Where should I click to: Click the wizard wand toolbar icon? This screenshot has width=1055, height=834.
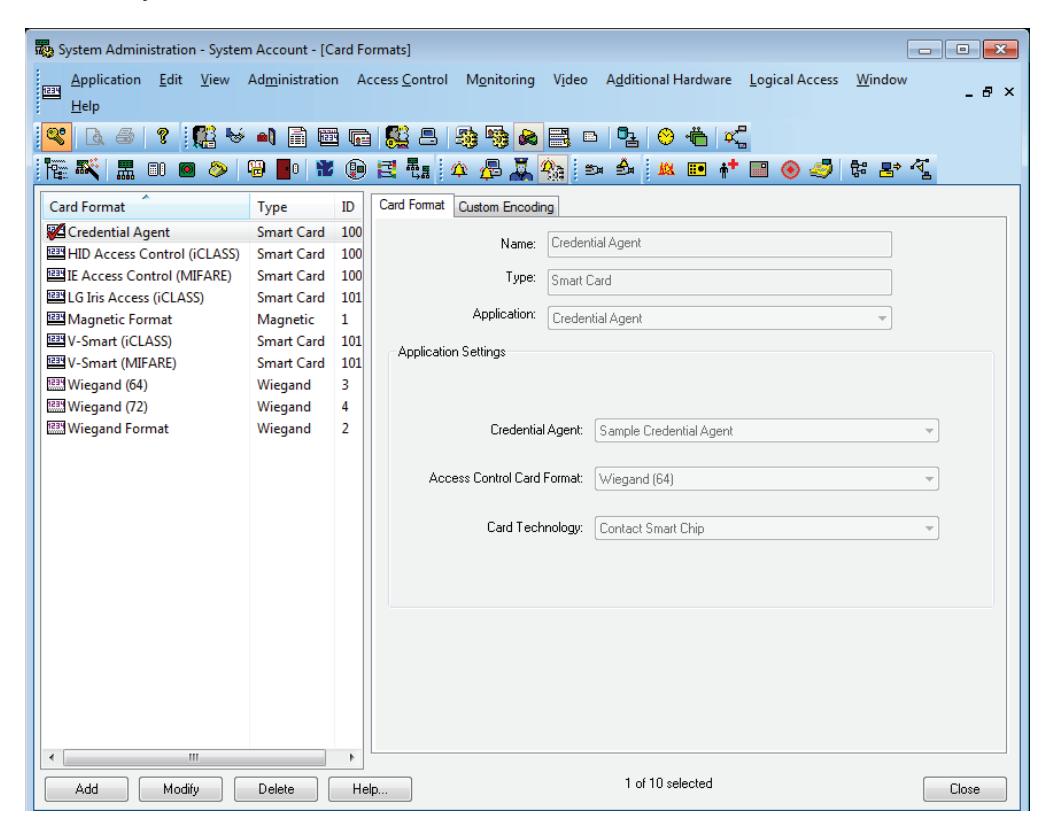coord(87,169)
